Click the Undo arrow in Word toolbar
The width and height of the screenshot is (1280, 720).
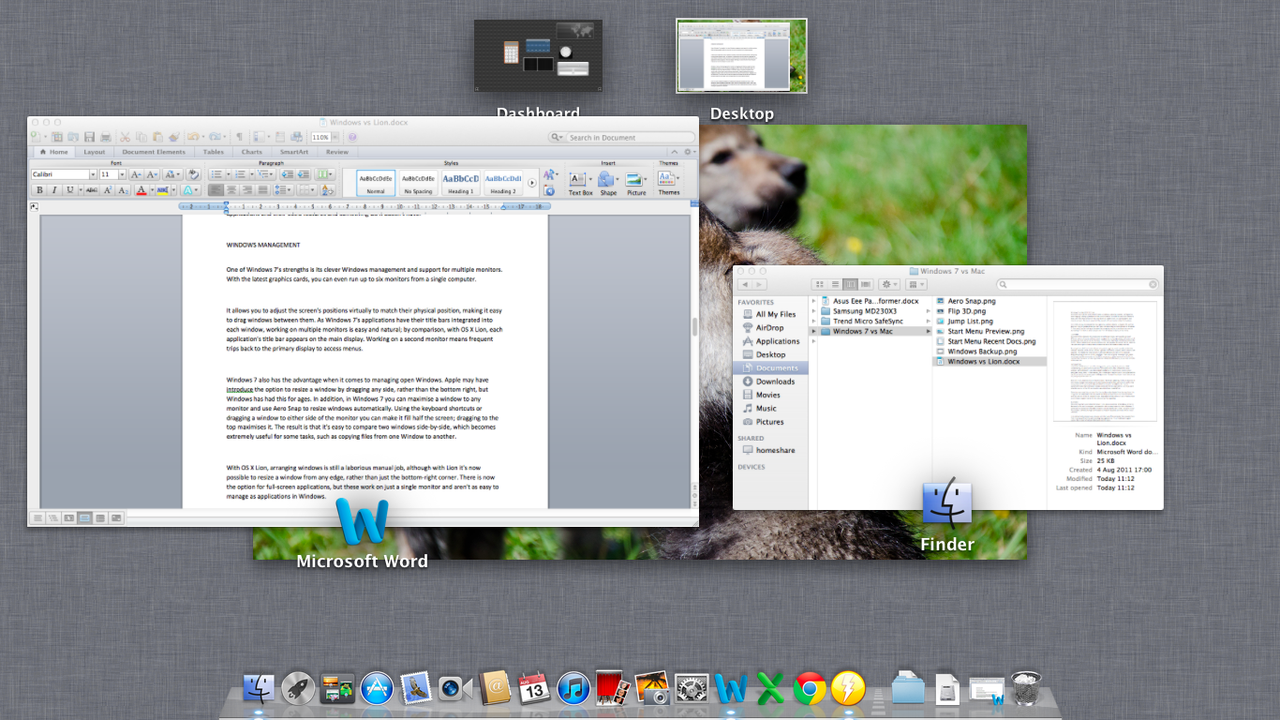[x=192, y=137]
